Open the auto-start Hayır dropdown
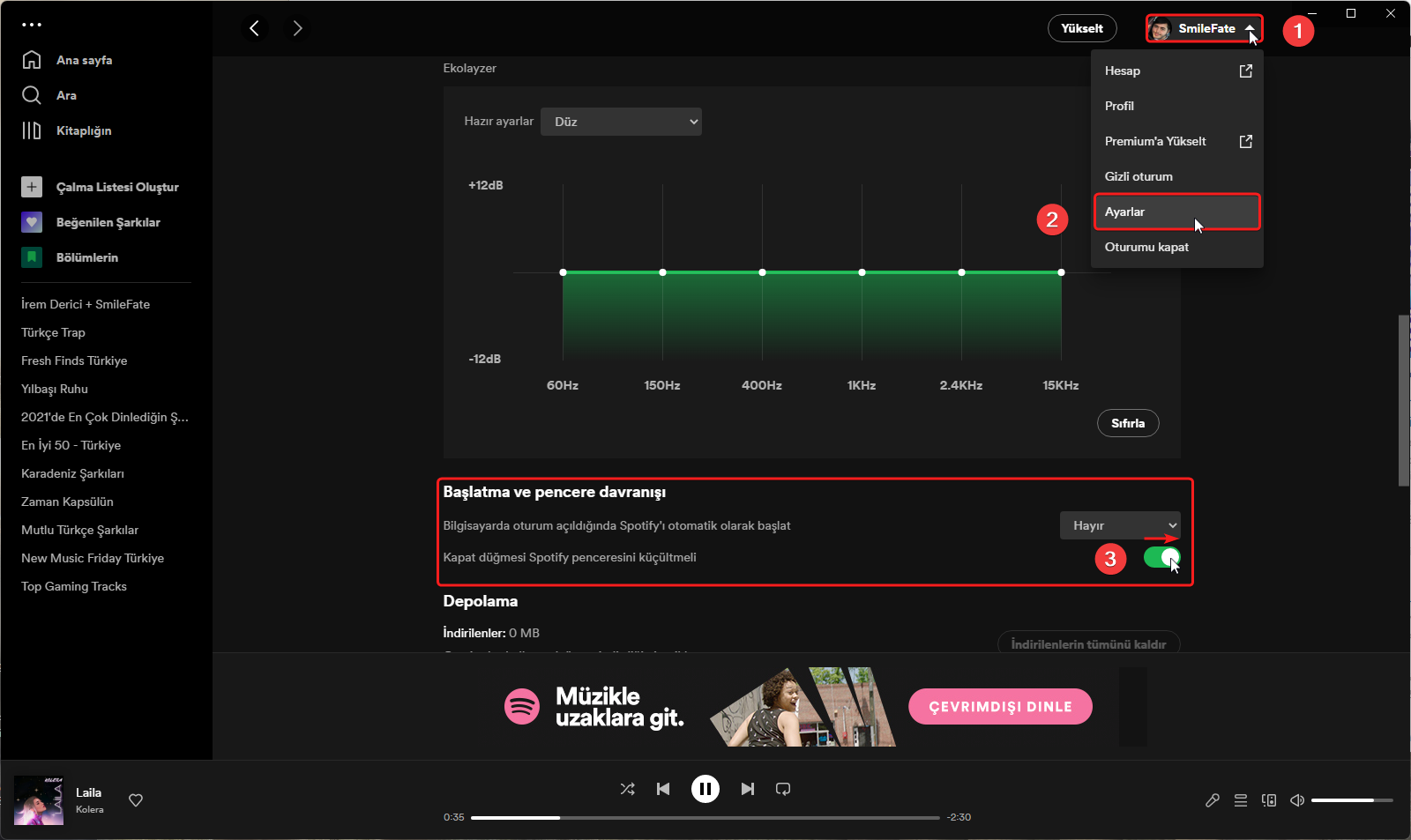Screen dimensions: 1411x840 [1120, 525]
